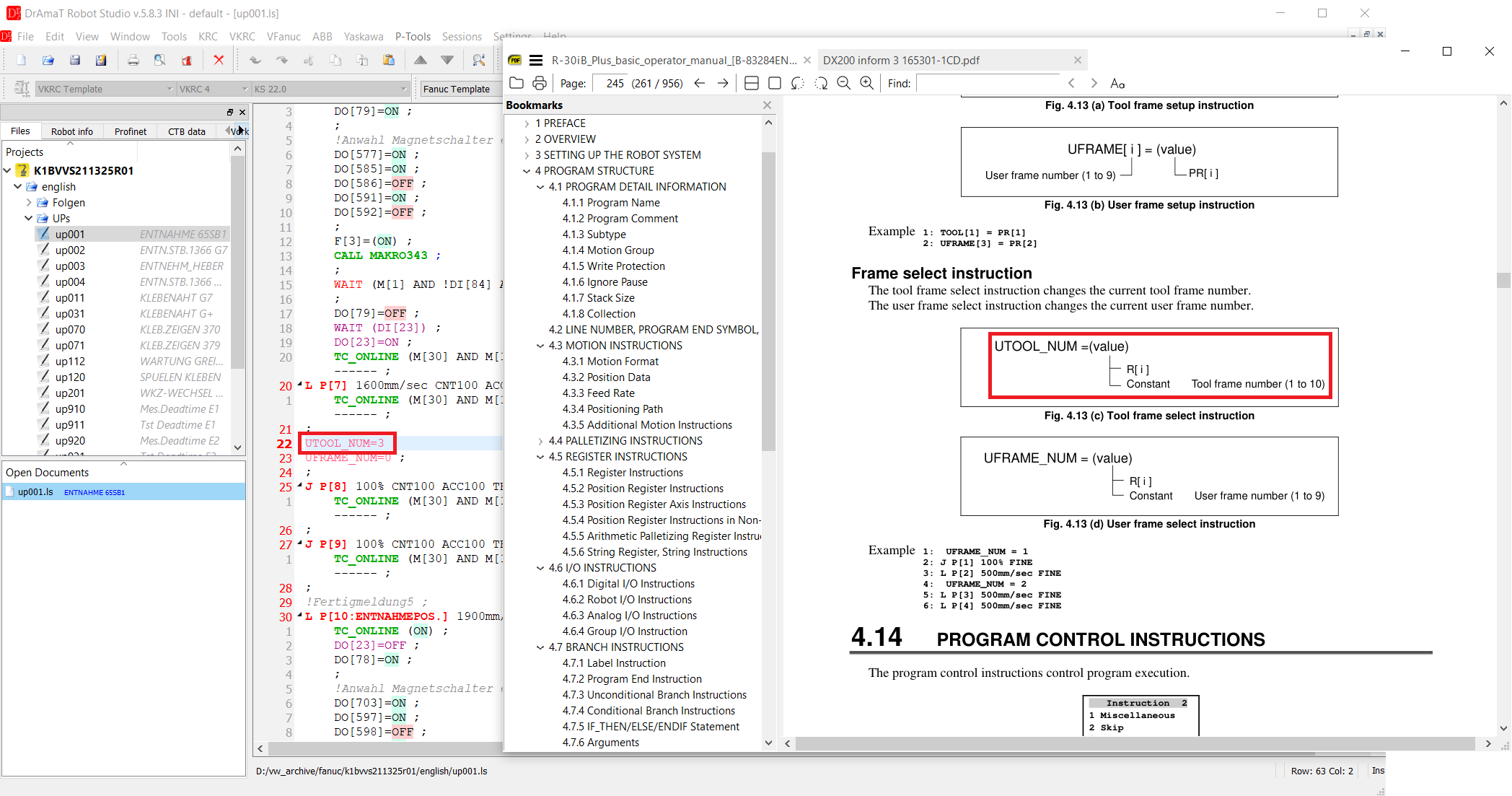Open the KS 22.0 version dropdown
The width and height of the screenshot is (1512, 796).
pyautogui.click(x=331, y=89)
